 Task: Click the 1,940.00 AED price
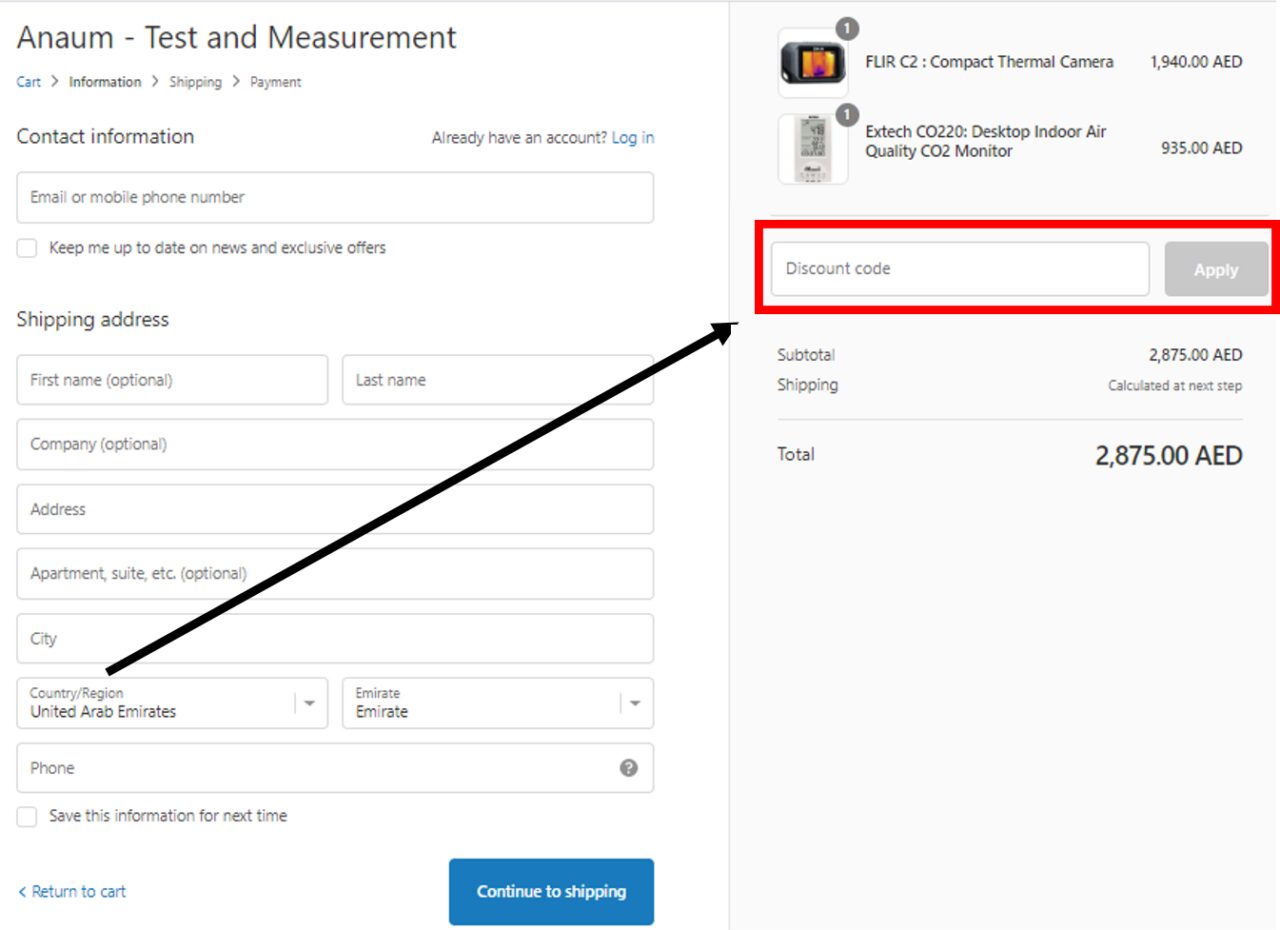point(1196,62)
